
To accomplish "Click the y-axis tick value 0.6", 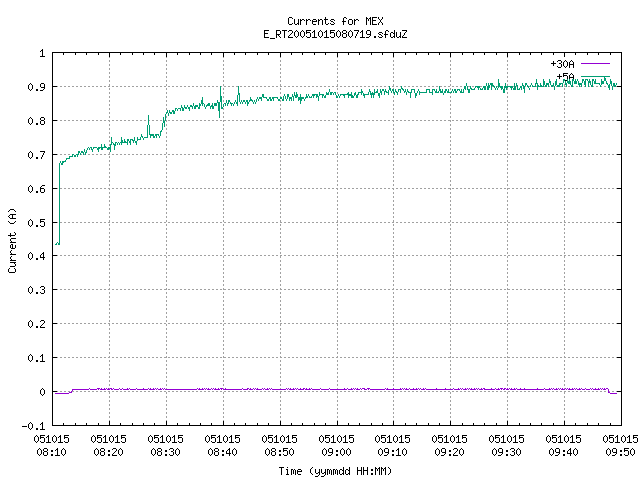I will (36, 189).
